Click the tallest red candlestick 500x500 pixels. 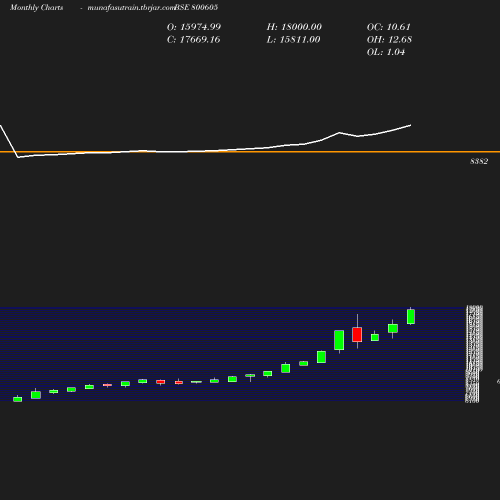357,334
